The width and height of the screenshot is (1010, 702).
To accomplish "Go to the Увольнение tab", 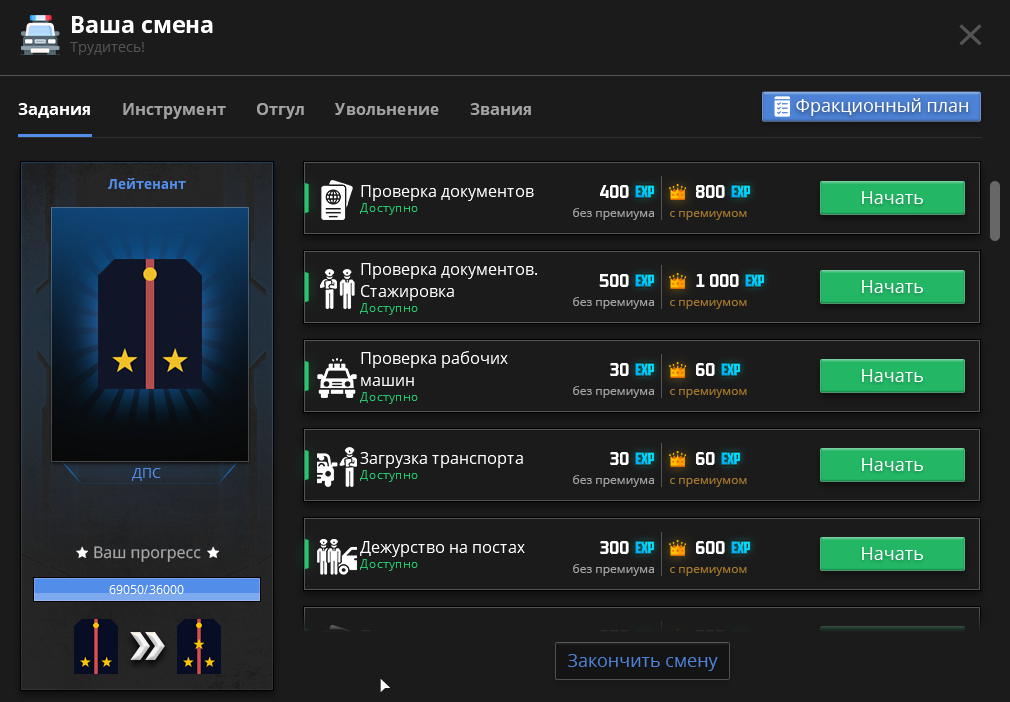I will (386, 110).
